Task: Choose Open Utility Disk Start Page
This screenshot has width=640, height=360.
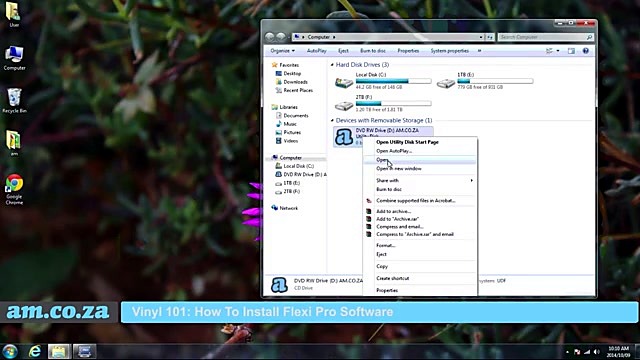Action: tap(407, 142)
